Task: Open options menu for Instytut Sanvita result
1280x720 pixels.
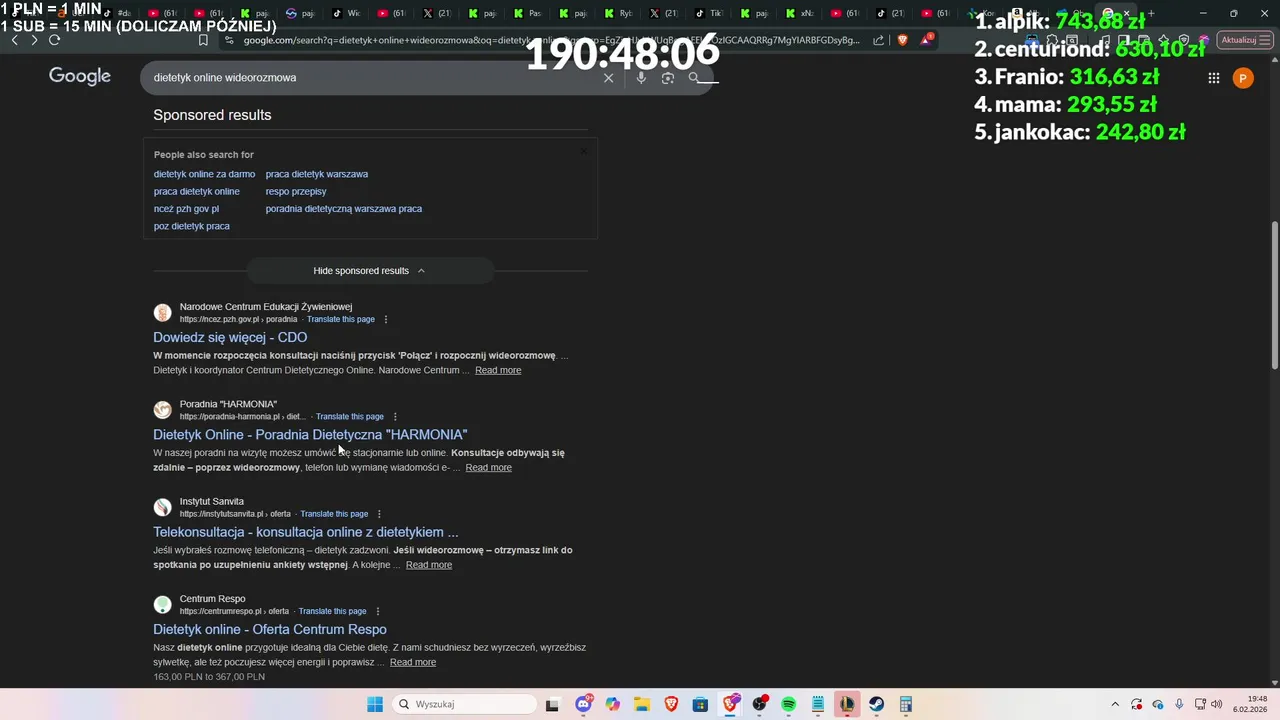Action: 379,514
